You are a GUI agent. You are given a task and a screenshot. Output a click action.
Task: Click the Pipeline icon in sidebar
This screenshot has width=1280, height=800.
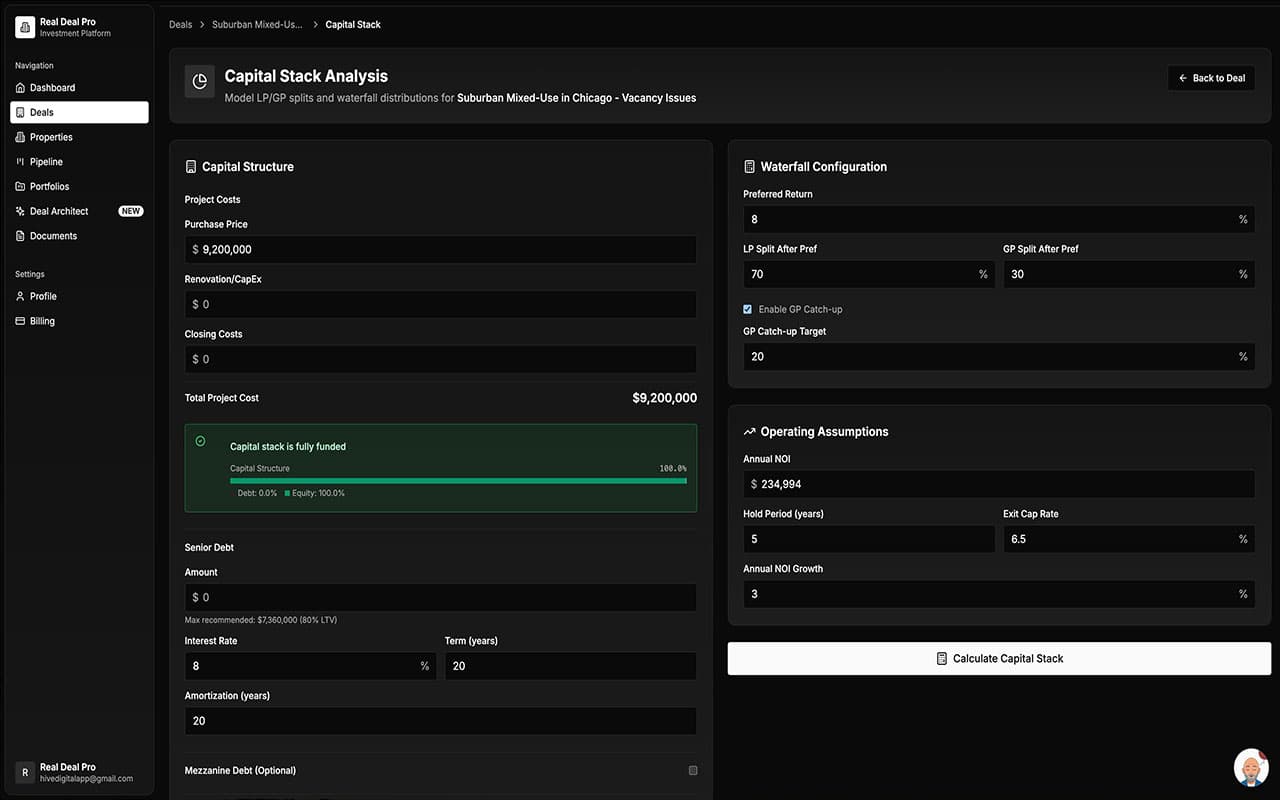[20, 162]
